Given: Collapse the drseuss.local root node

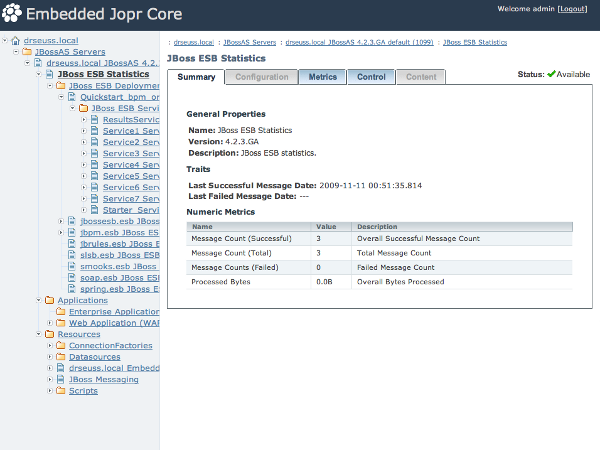Looking at the screenshot, I should pyautogui.click(x=5, y=40).
